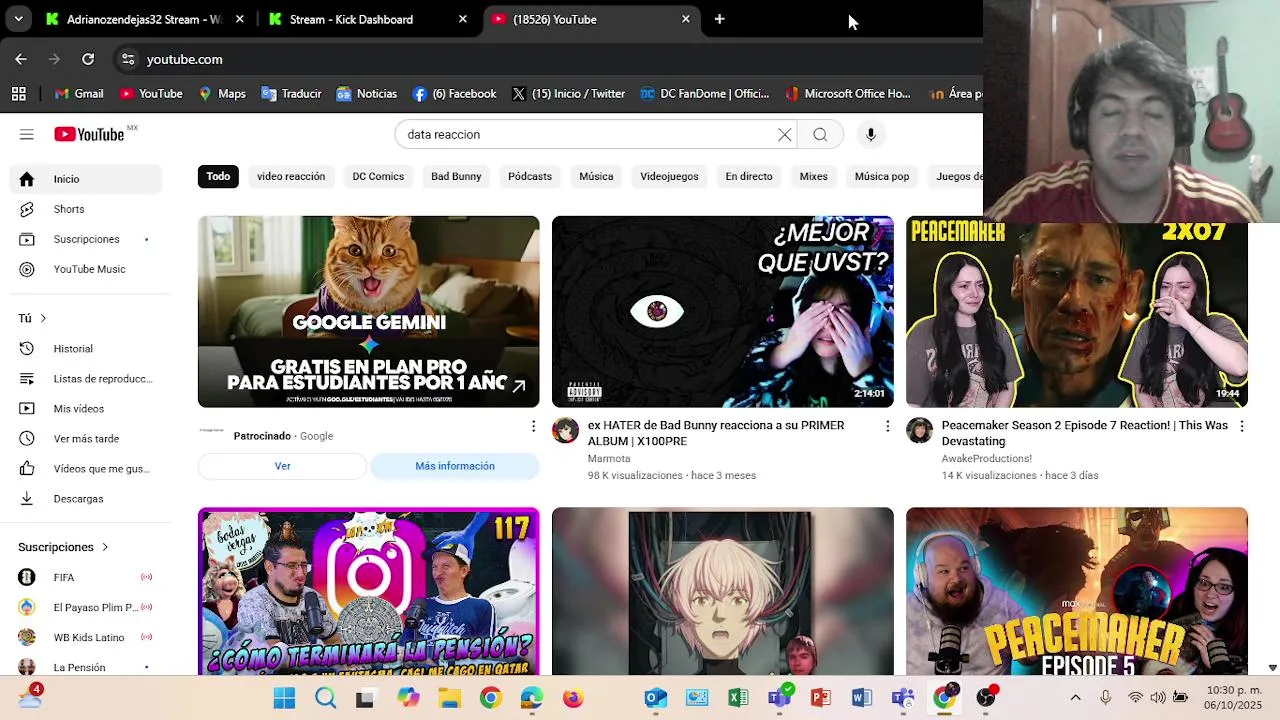The width and height of the screenshot is (1280, 720).
Task: Open Excel from the taskbar
Action: pos(738,698)
